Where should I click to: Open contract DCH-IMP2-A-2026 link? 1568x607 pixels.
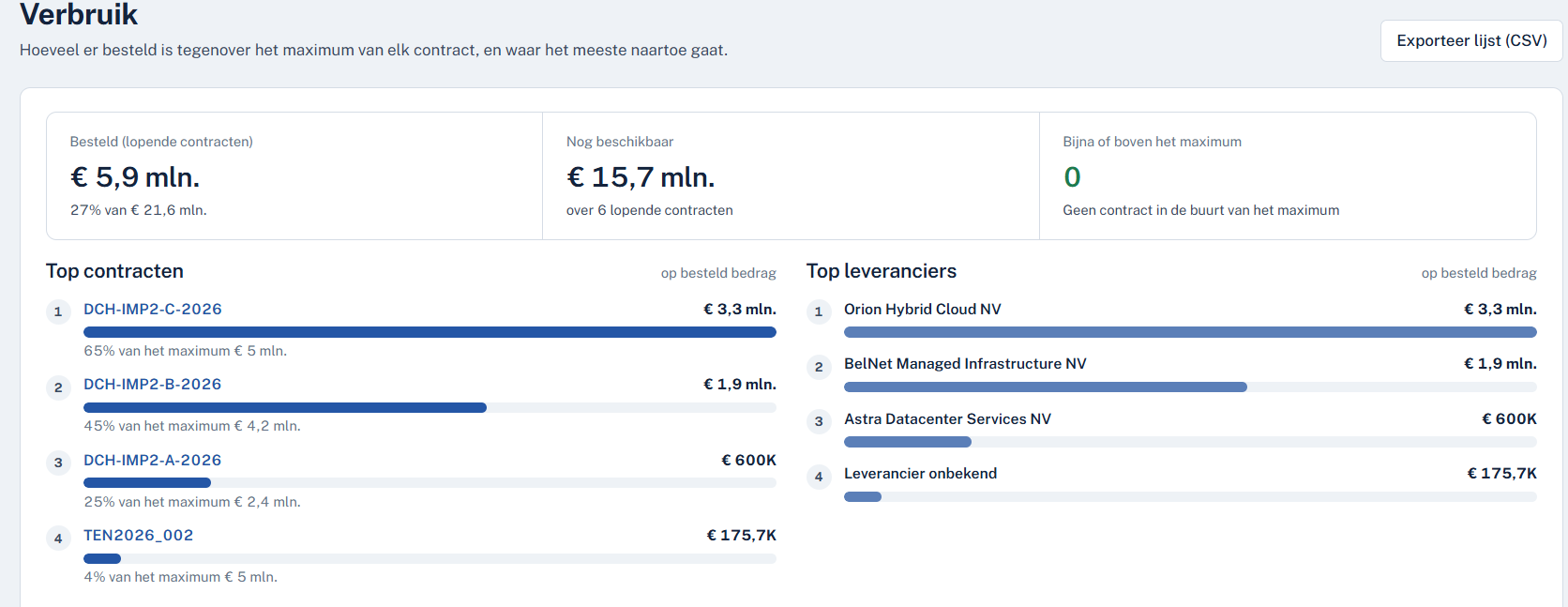153,461
